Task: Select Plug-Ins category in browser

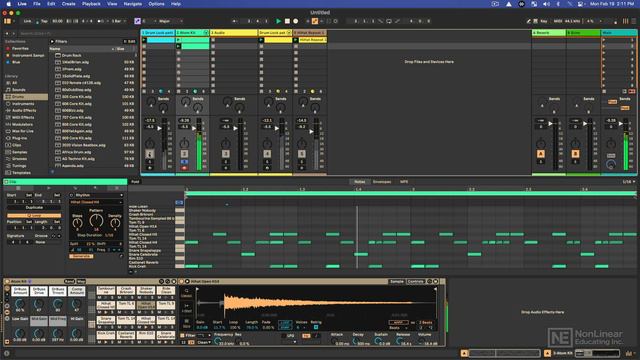Action: click(20, 138)
